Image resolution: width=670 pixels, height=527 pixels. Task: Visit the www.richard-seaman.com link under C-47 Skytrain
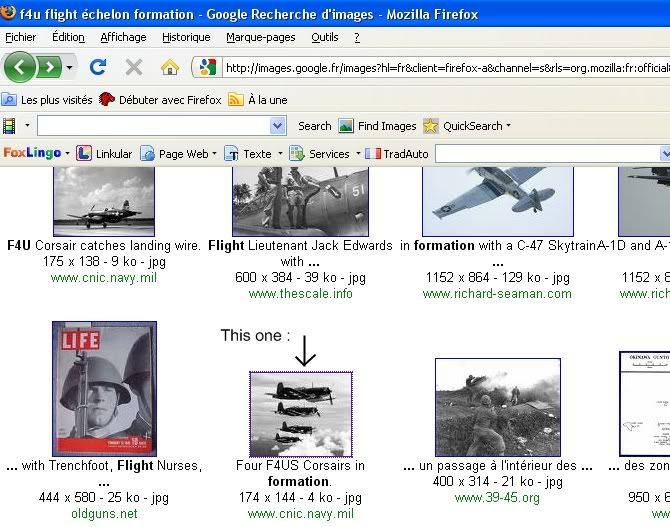tap(497, 294)
